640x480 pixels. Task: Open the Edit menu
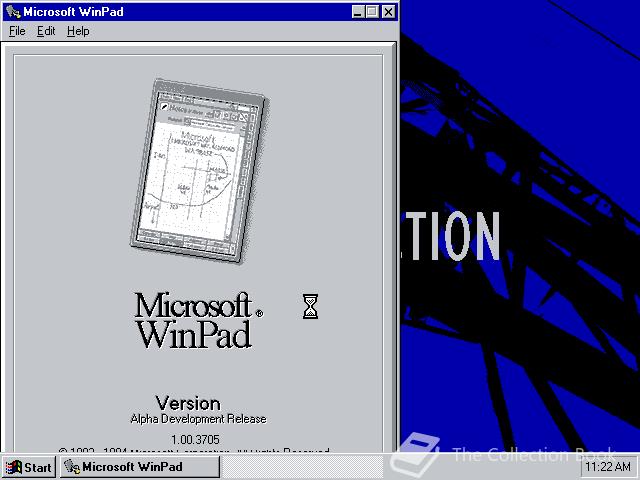pyautogui.click(x=46, y=31)
